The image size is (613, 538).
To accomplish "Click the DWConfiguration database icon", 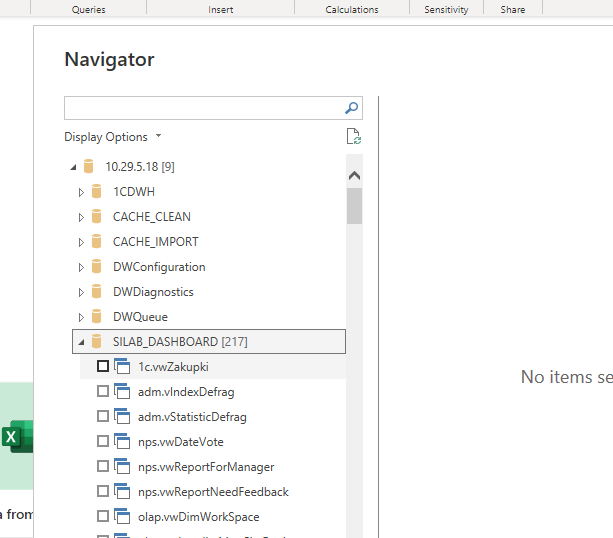I will click(97, 267).
